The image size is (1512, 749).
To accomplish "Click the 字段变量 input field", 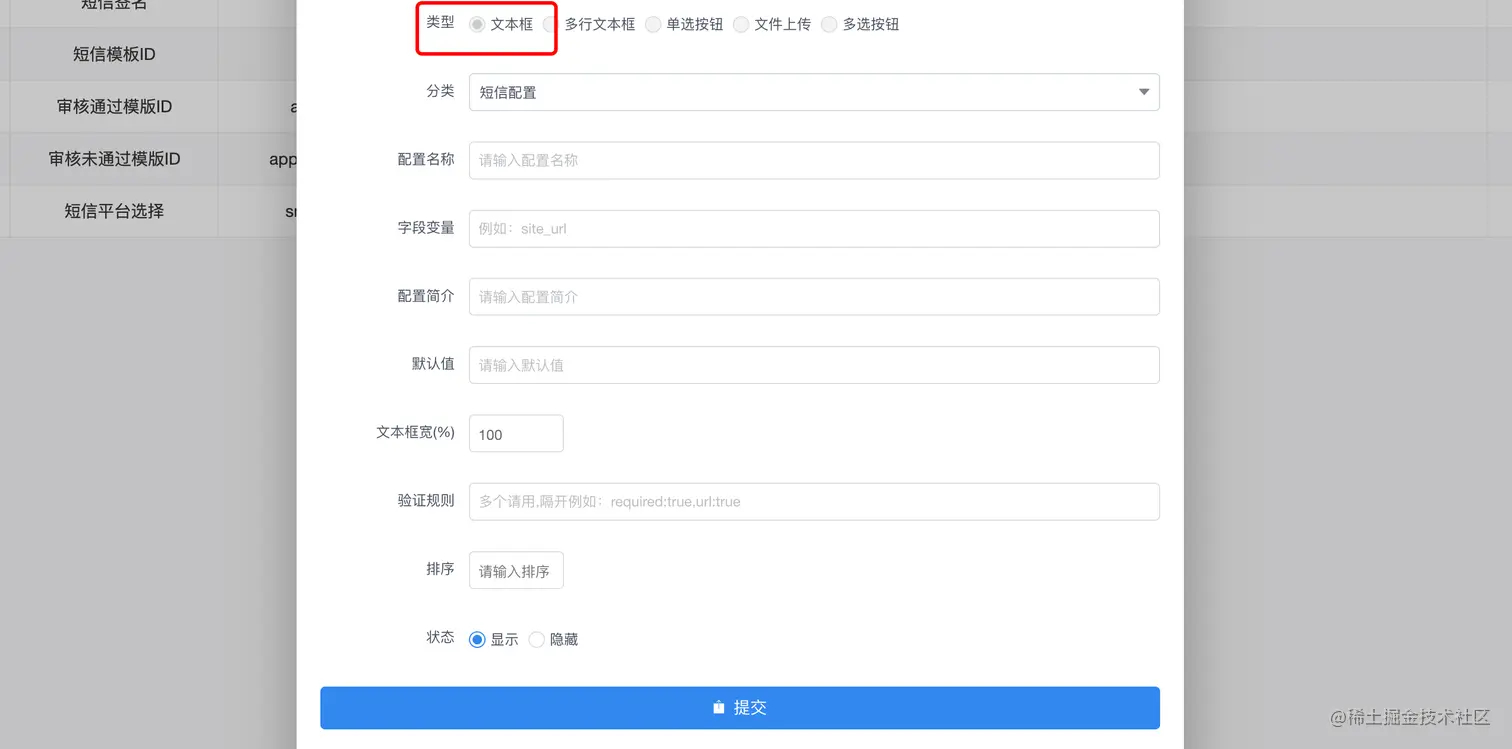I will click(814, 228).
